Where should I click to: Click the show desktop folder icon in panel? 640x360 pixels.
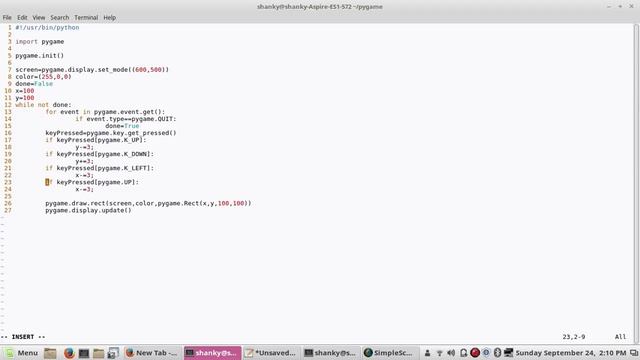(x=50, y=353)
